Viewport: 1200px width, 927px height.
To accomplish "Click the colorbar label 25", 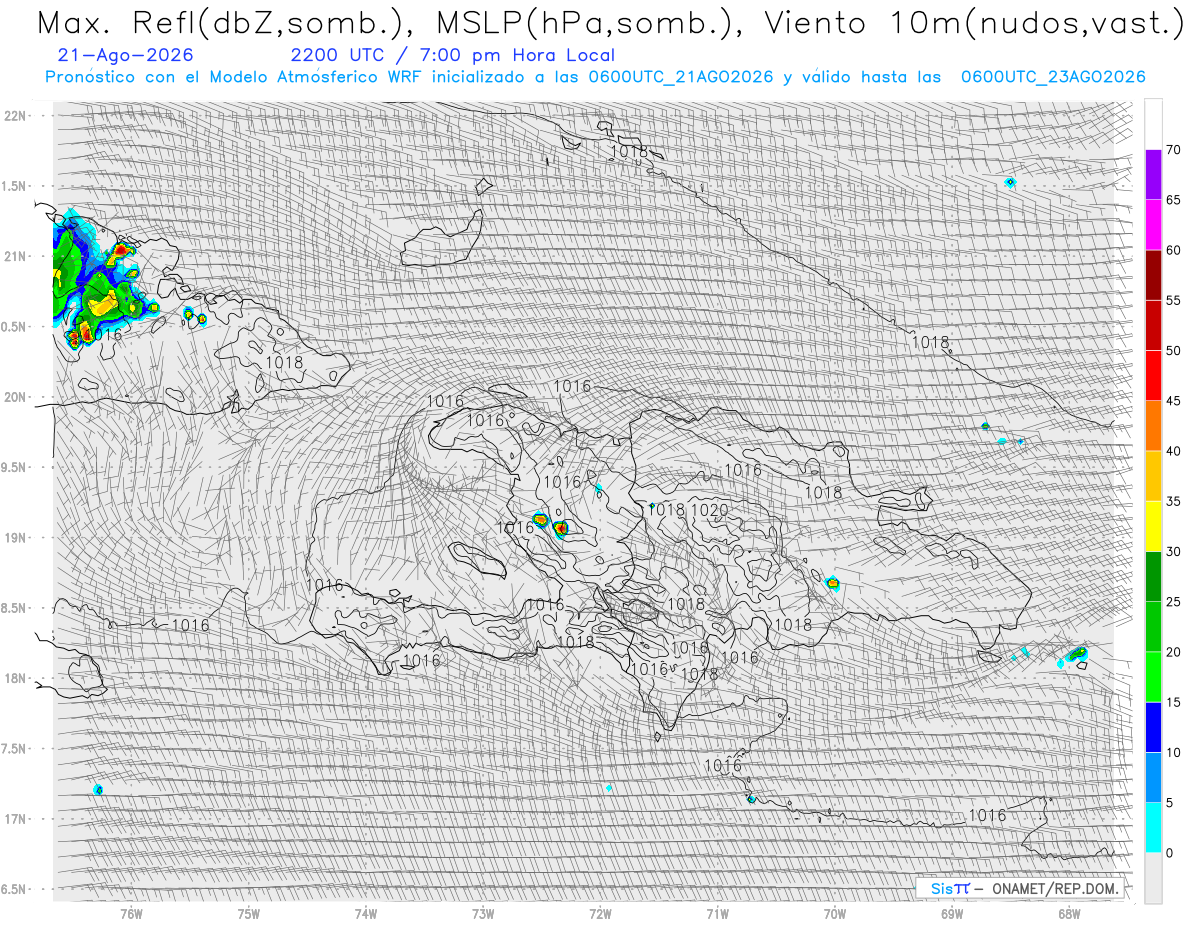I will [x=1173, y=602].
